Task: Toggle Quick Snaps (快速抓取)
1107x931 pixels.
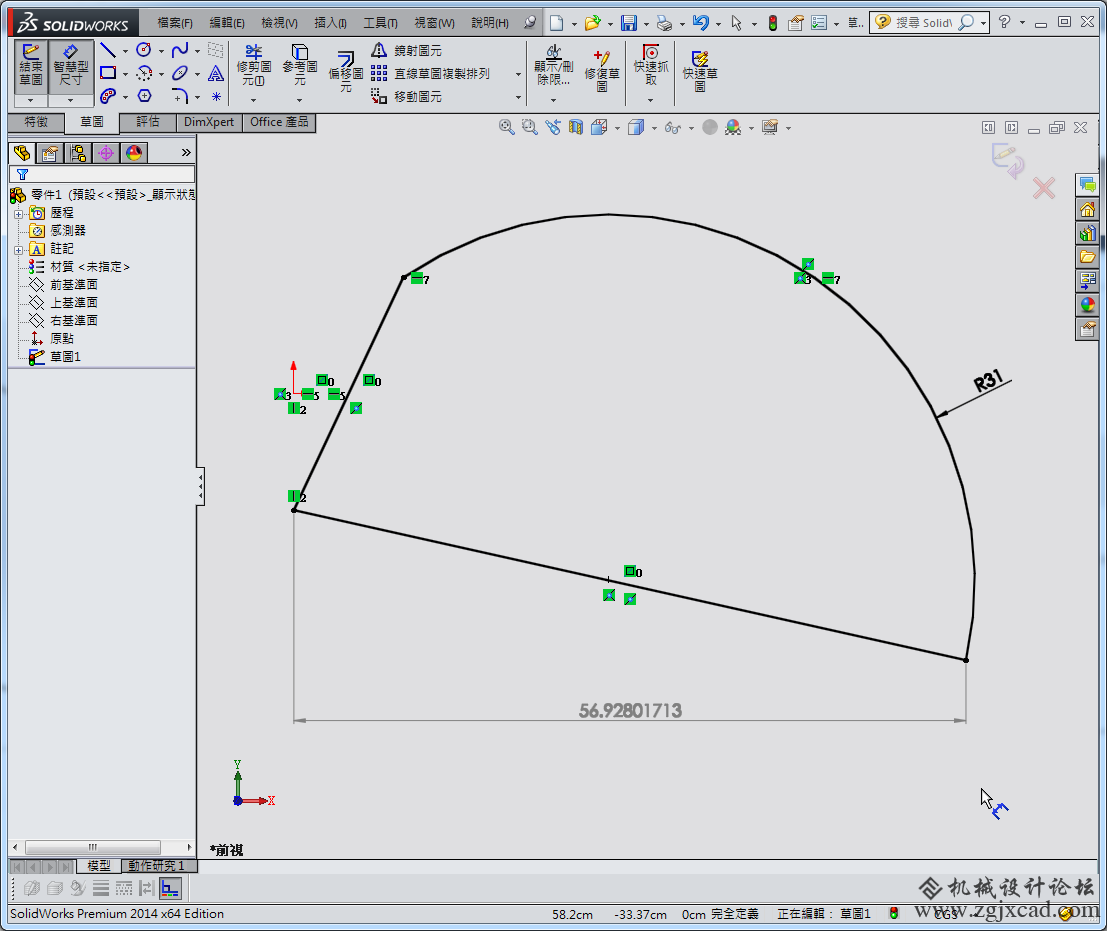Action: [x=650, y=65]
